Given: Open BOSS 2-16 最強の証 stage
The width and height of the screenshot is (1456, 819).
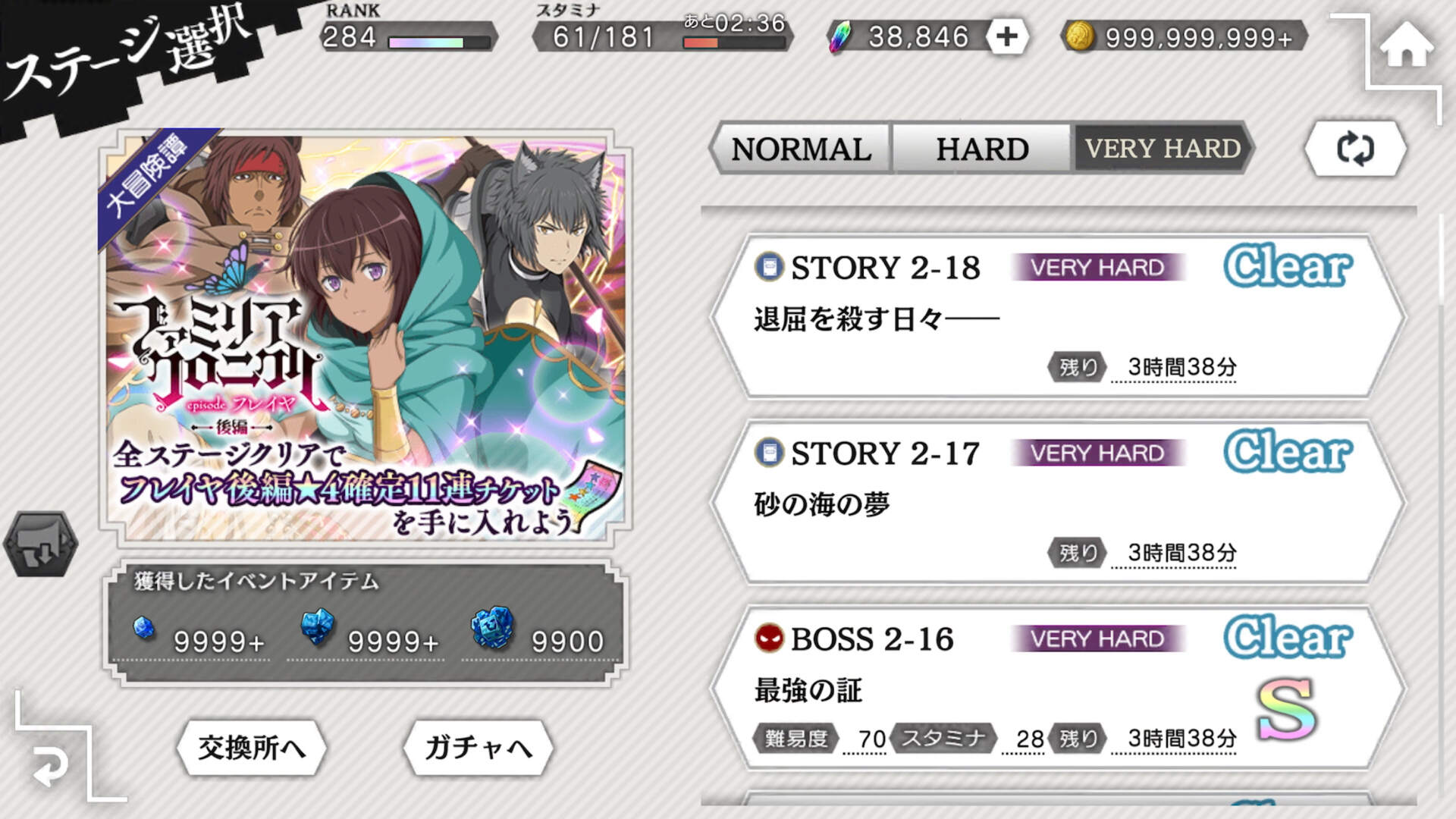Looking at the screenshot, I should coord(1058,688).
